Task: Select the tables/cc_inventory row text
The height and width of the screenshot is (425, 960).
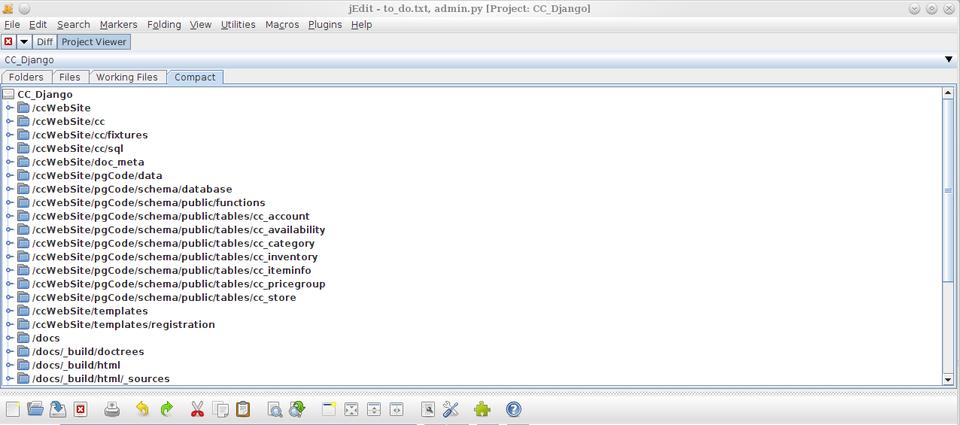Action: coord(175,257)
